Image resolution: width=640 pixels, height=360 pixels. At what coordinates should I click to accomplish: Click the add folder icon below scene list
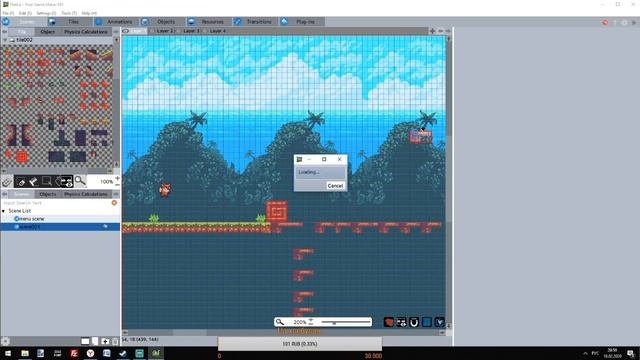105,341
